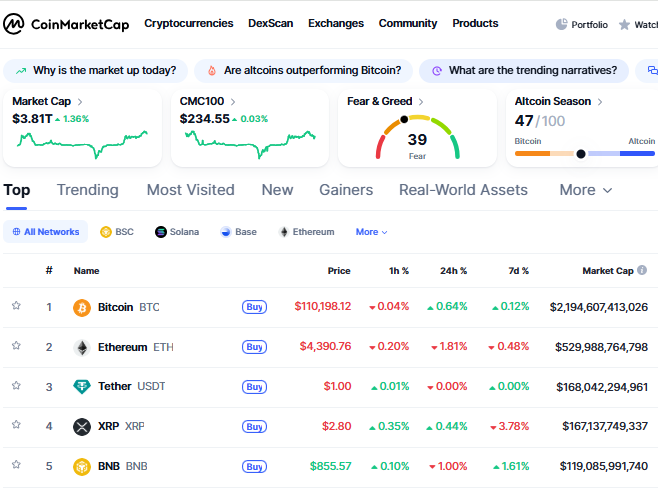This screenshot has height=489, width=658.
Task: Open the Portfolio pie chart icon
Action: pos(561,24)
